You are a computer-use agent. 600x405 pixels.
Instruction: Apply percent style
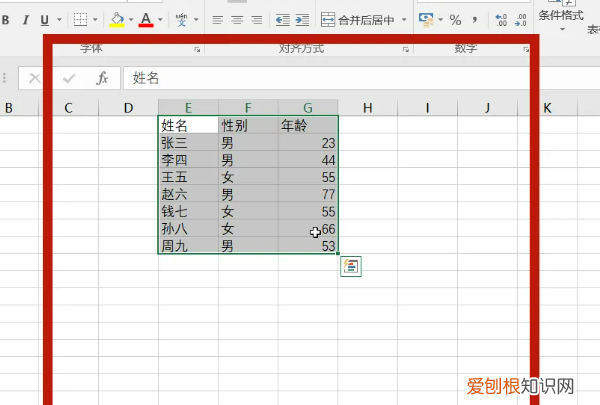click(x=455, y=20)
